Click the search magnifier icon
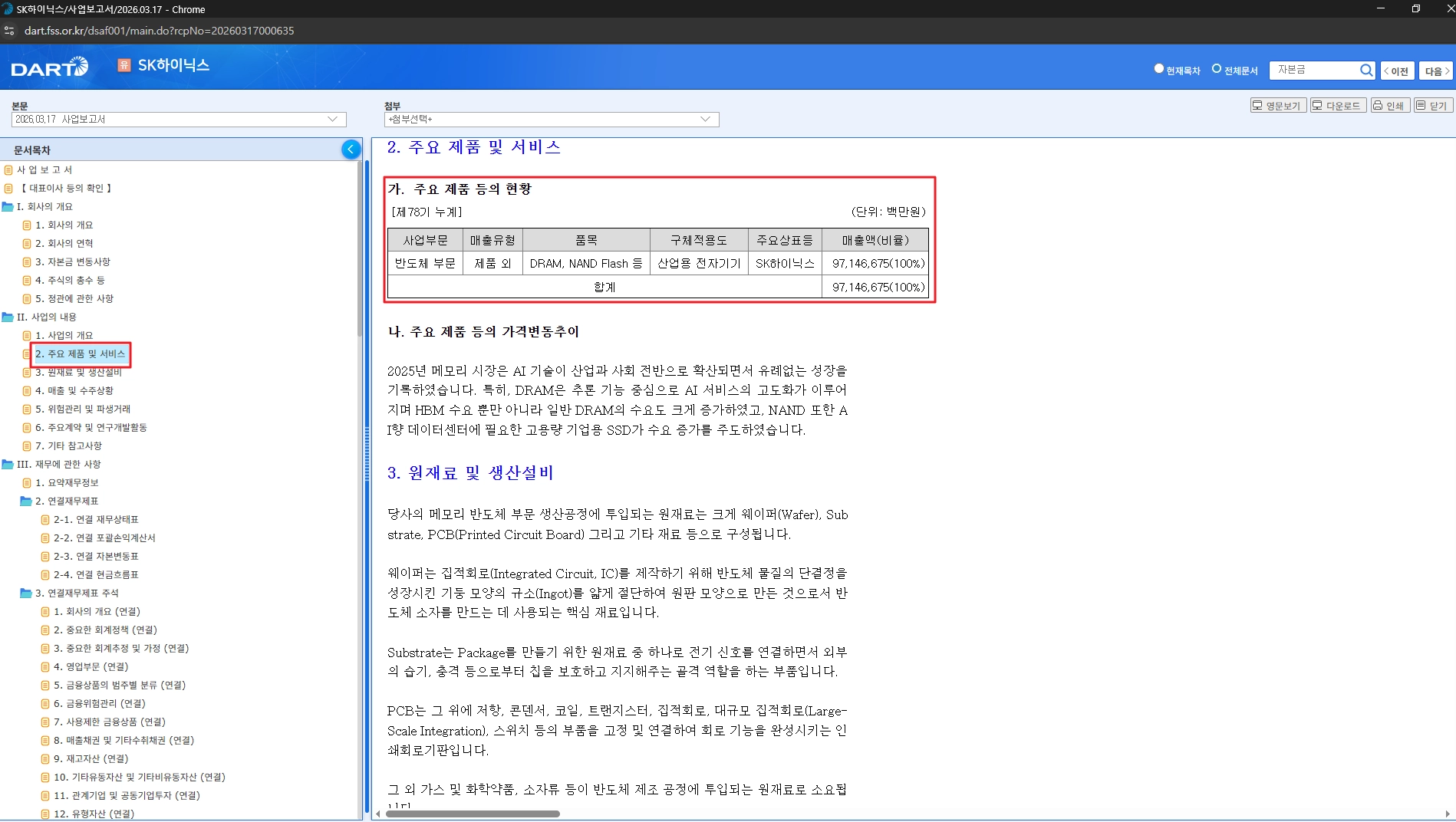The height and width of the screenshot is (822, 1456). click(1366, 70)
